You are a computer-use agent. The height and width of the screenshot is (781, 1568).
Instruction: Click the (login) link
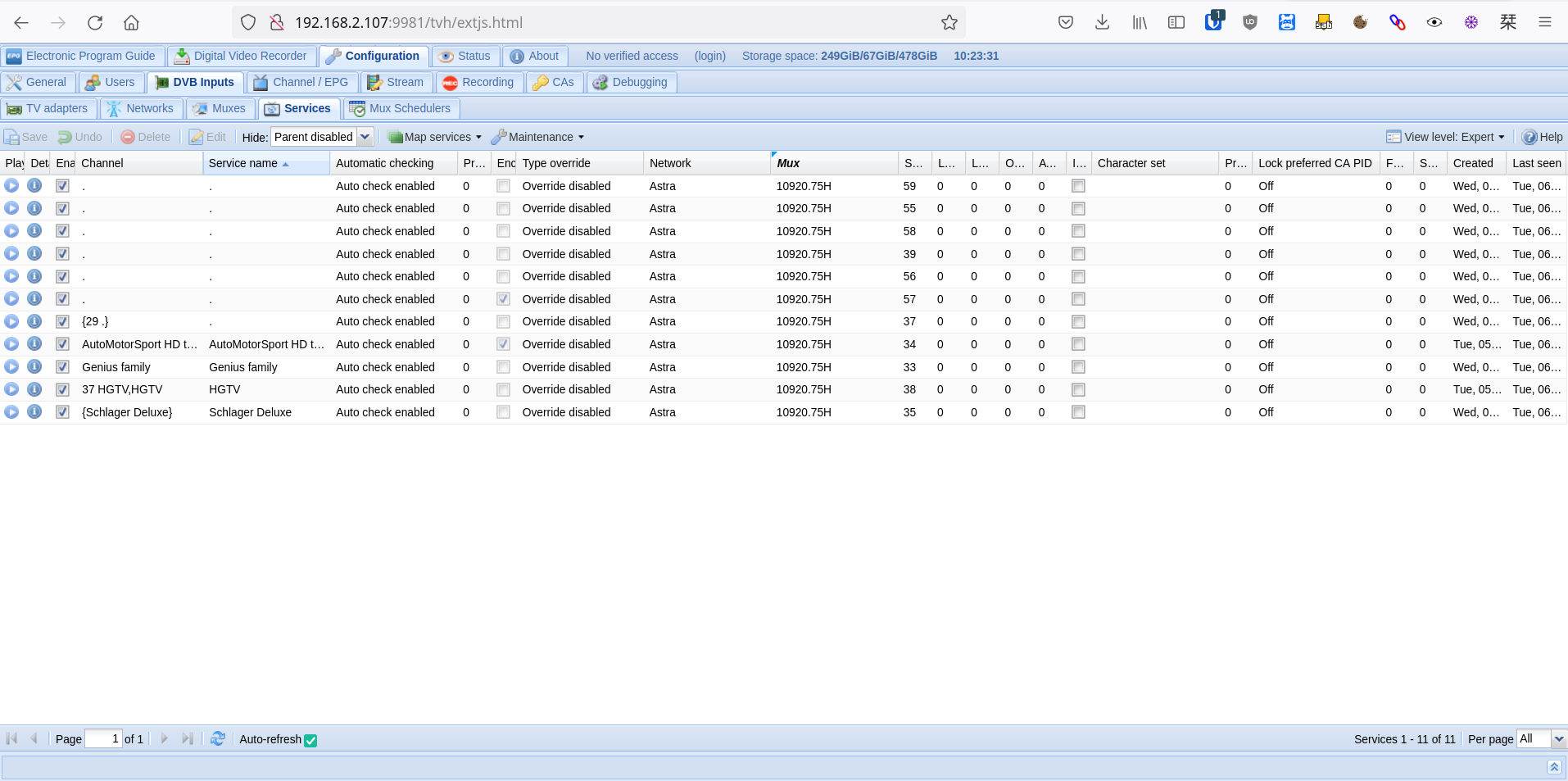coord(710,56)
